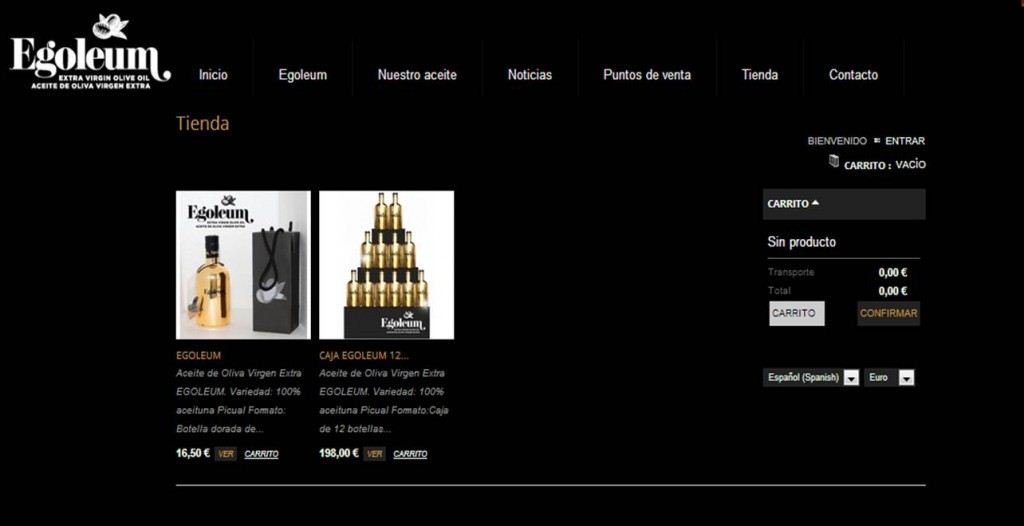Viewport: 1024px width, 526px height.
Task: Click the shopping cart icon beside CARRITO
Action: point(834,161)
